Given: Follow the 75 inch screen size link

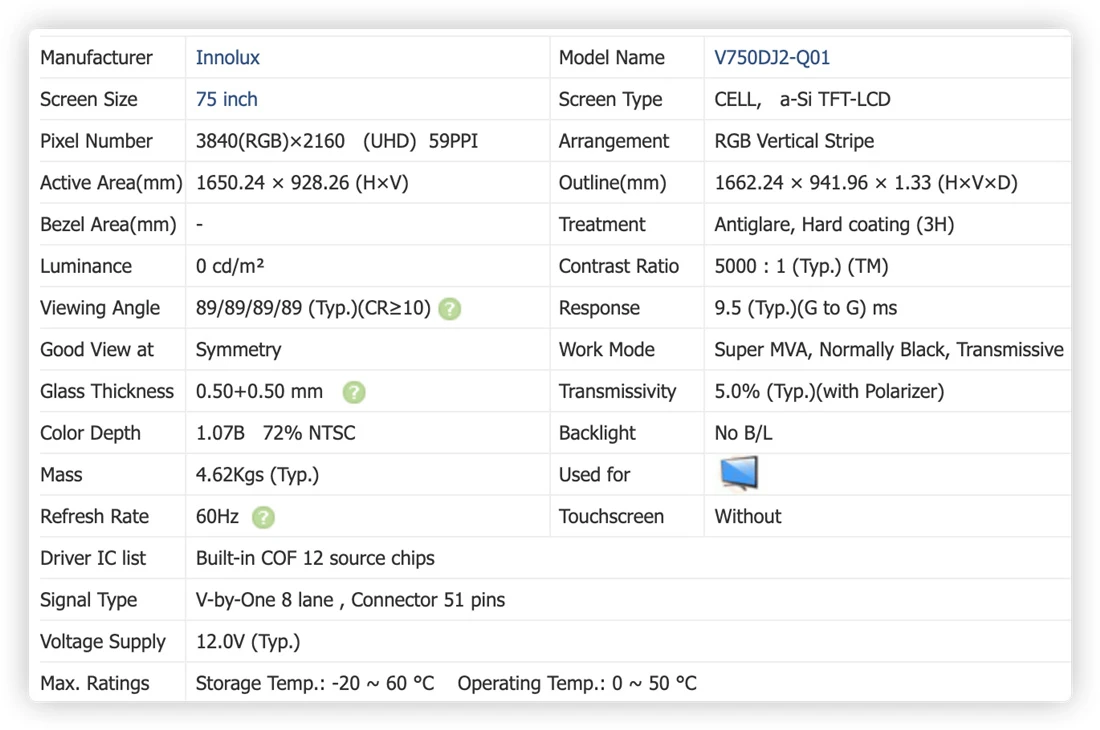Looking at the screenshot, I should coord(227,100).
